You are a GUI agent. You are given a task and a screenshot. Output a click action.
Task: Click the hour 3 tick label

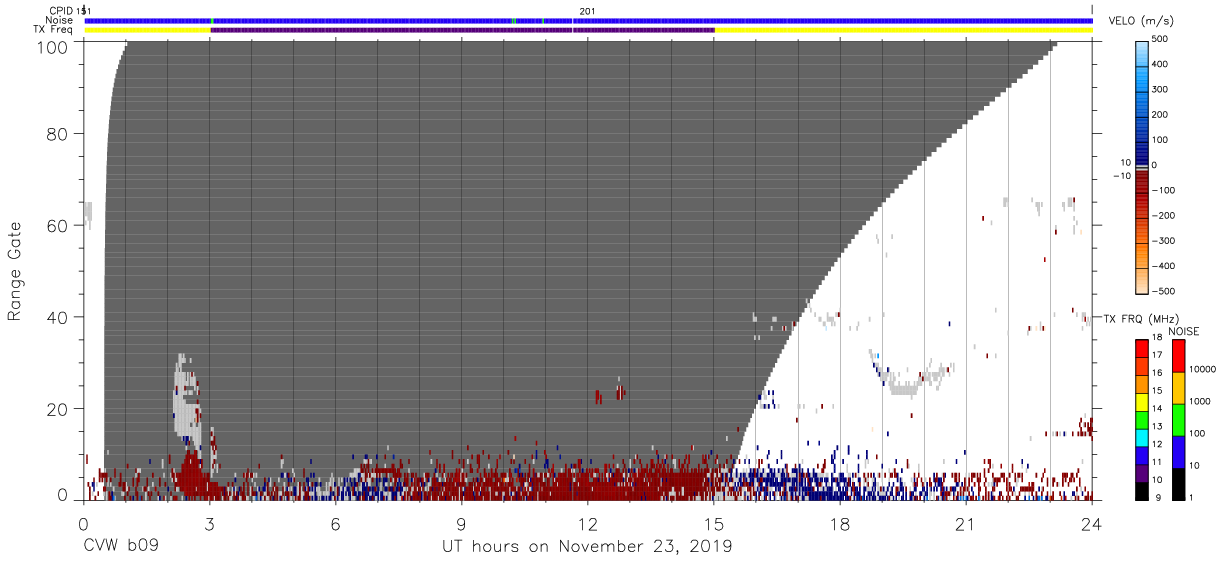tap(210, 524)
